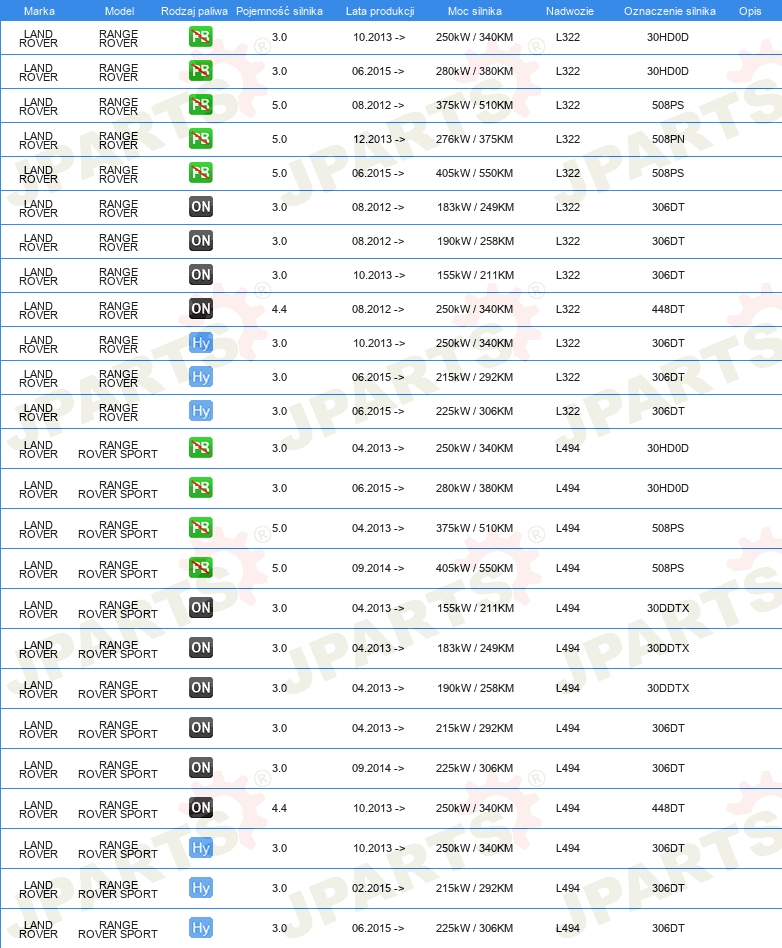Click petrol icon in L322 375kW/510KM row
The image size is (782, 948).
point(200,105)
